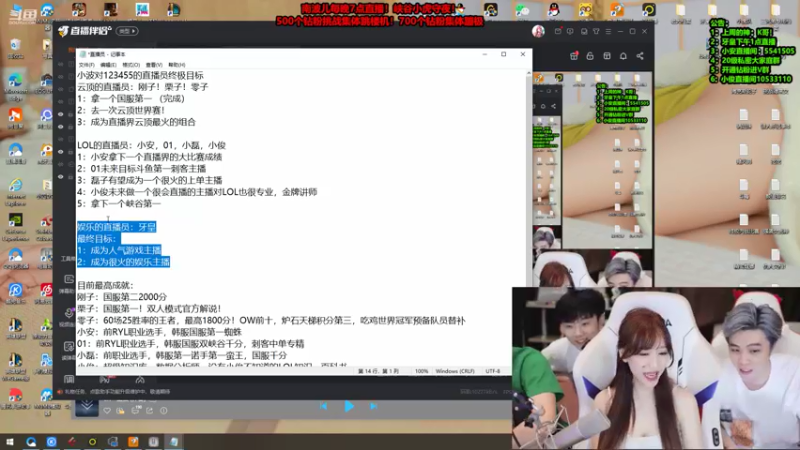Click the line '5：拿下一个峡谷第一' in Notepad
This screenshot has height=450, width=800.
click(x=119, y=204)
